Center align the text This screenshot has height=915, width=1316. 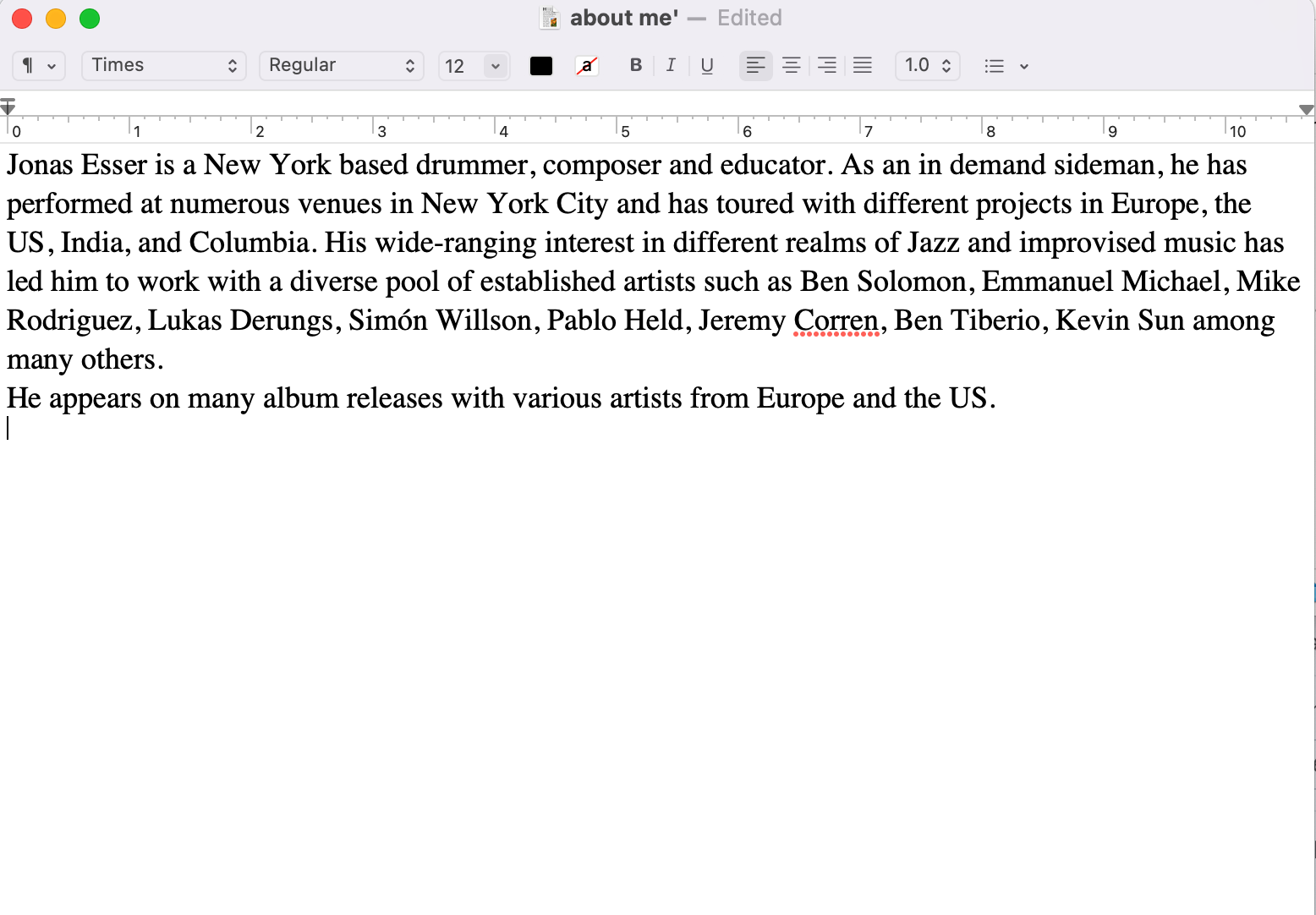pyautogui.click(x=792, y=65)
